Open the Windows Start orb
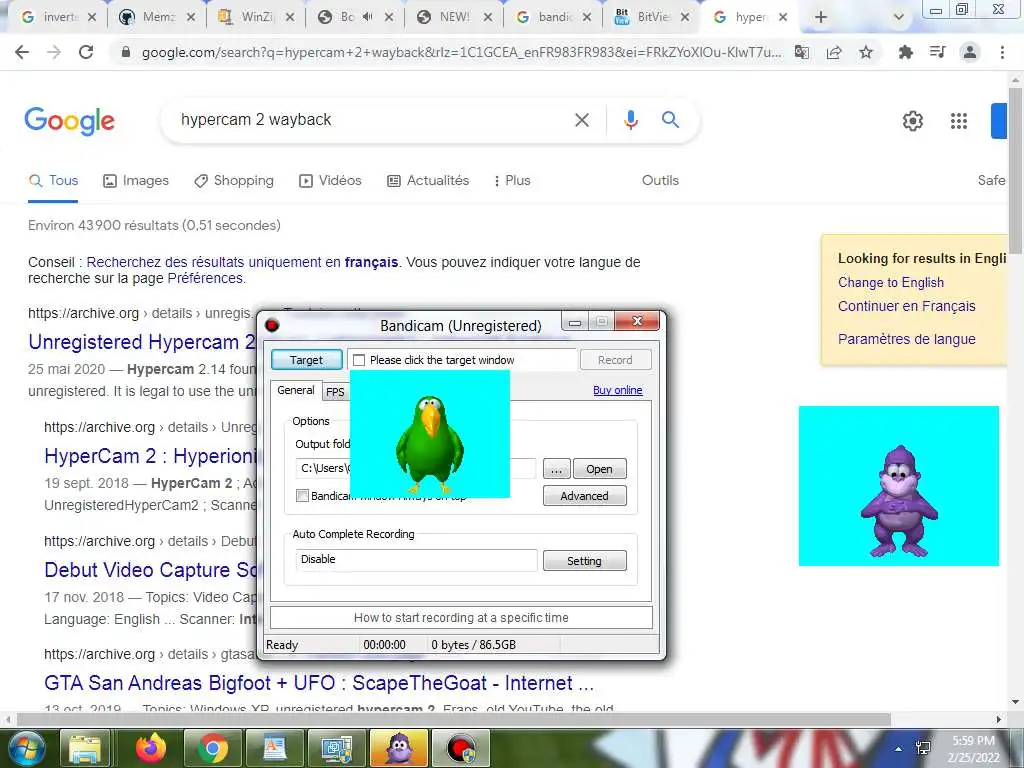 [26, 748]
